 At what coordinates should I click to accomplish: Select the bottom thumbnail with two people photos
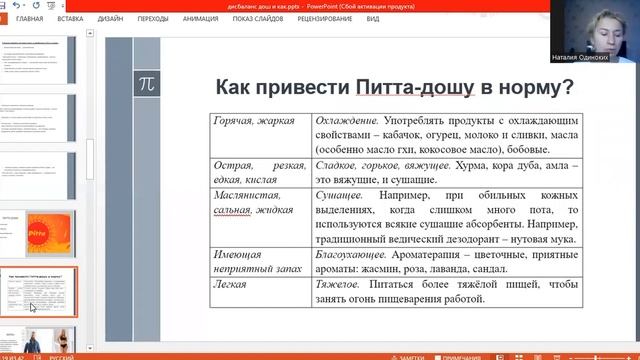(38, 340)
